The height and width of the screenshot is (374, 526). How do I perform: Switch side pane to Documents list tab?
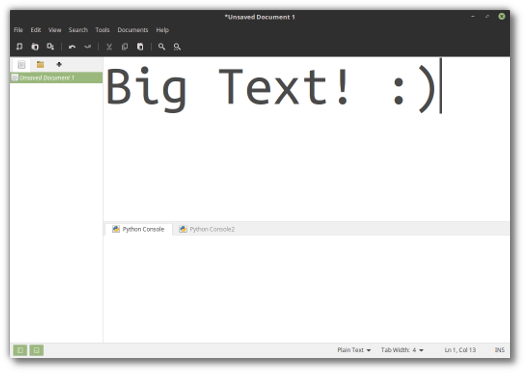click(x=21, y=64)
